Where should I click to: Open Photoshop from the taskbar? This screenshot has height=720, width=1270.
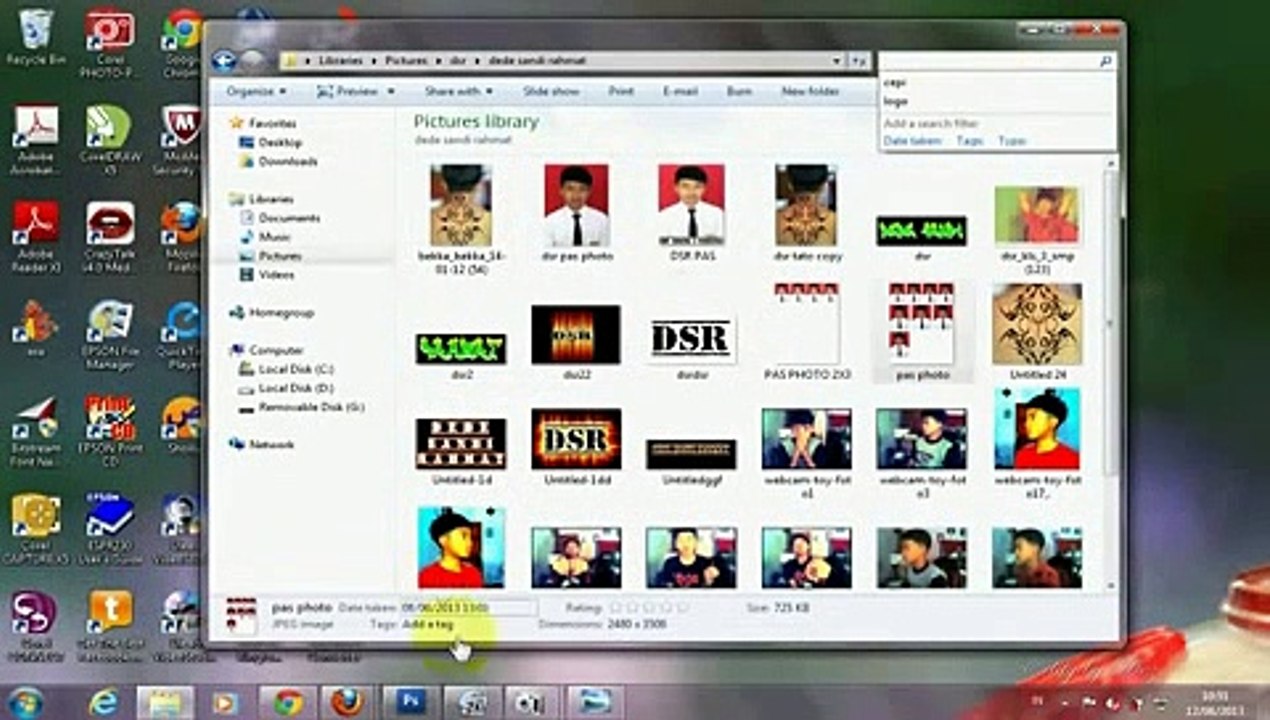tap(411, 702)
